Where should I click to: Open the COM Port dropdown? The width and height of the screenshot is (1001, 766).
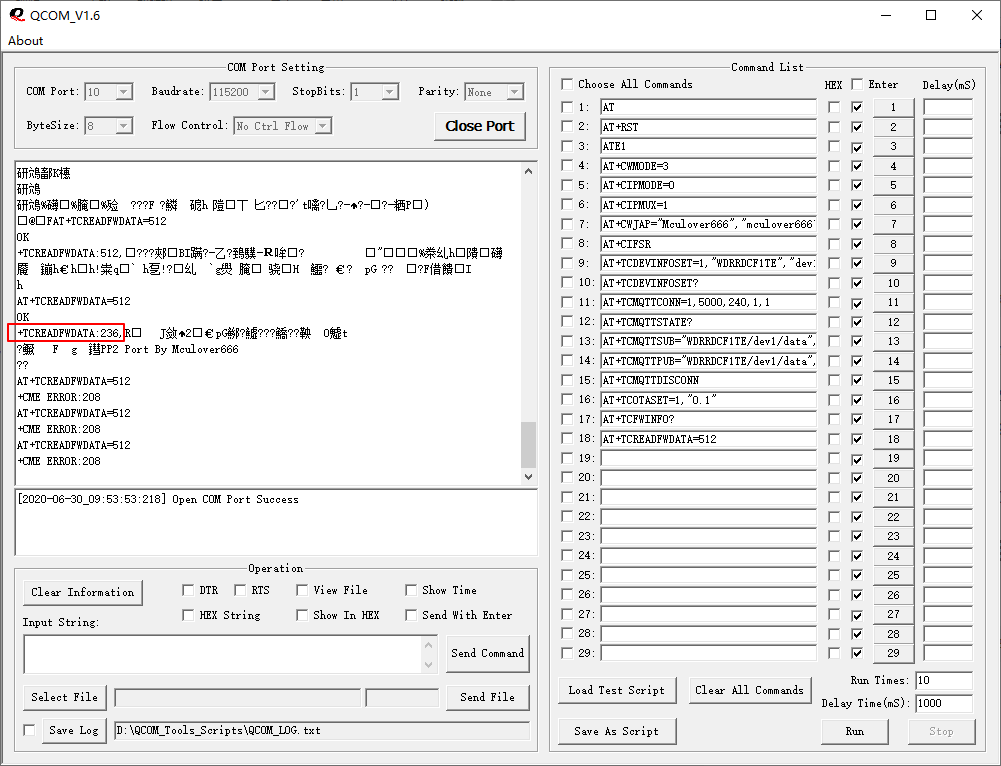click(x=124, y=92)
